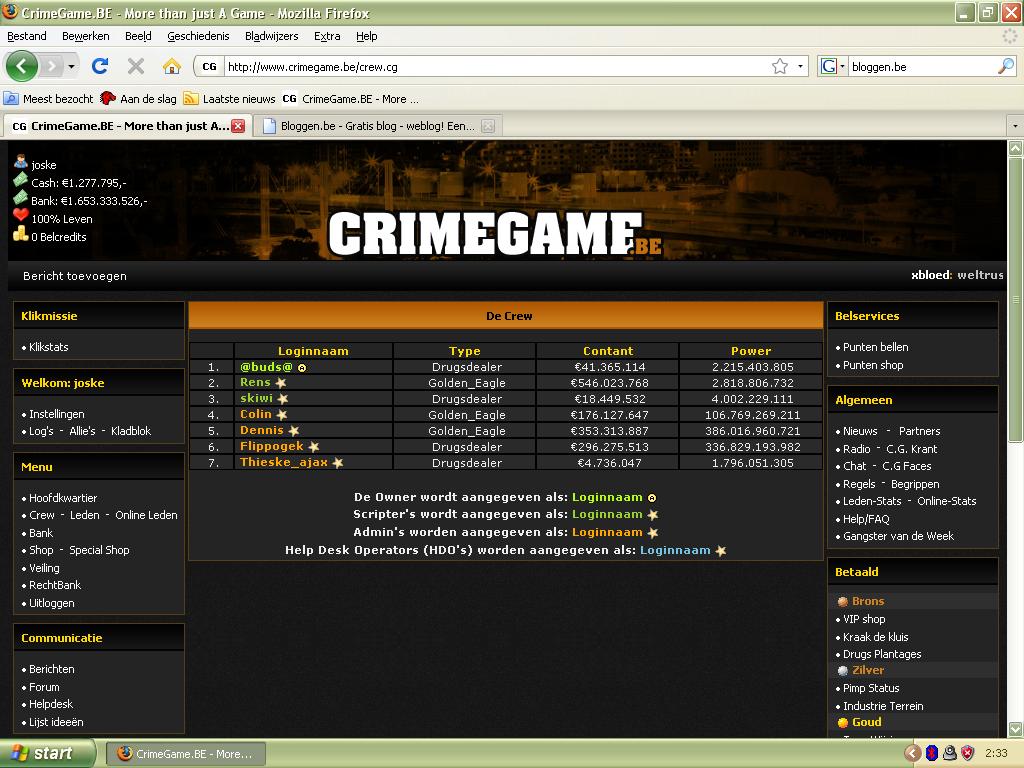The image size is (1024, 768).
Task: Open Kraak de kluis link
Action: (876, 637)
